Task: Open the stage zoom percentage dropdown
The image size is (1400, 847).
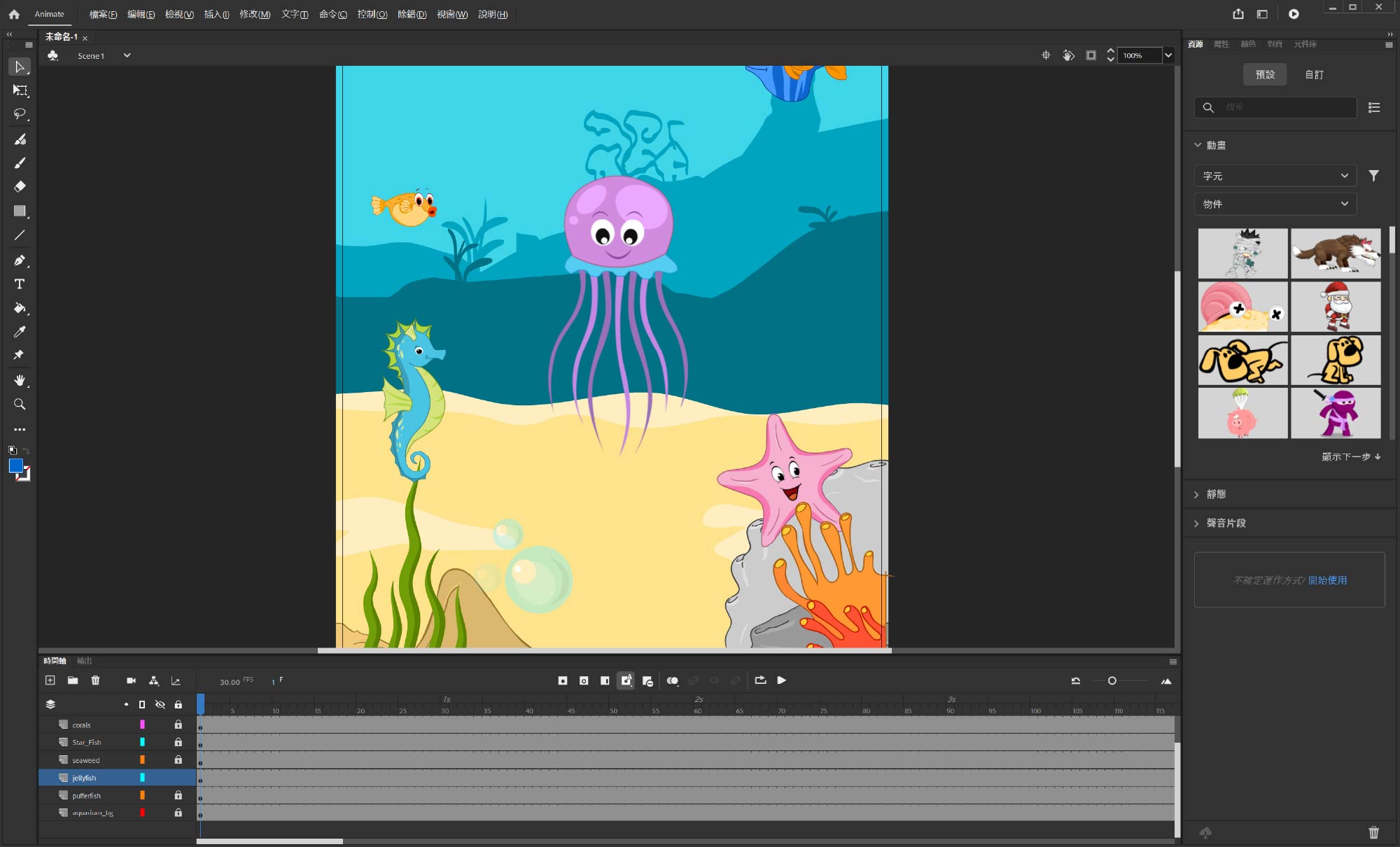Action: click(x=1168, y=55)
